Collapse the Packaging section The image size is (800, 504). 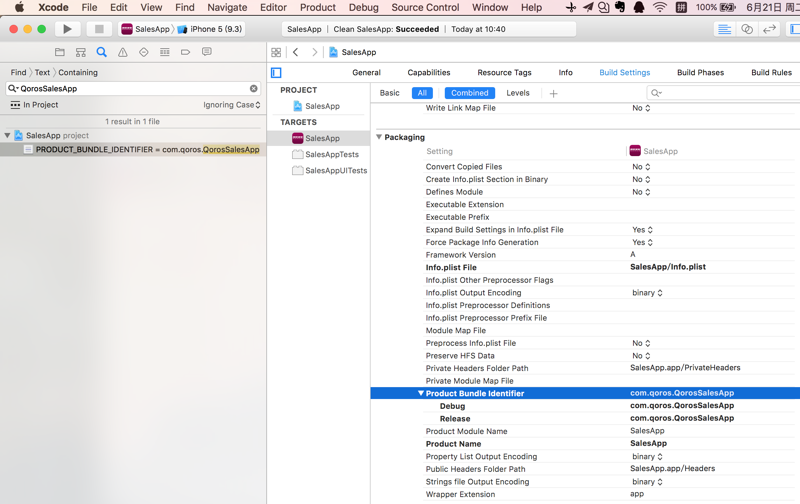pyautogui.click(x=379, y=137)
